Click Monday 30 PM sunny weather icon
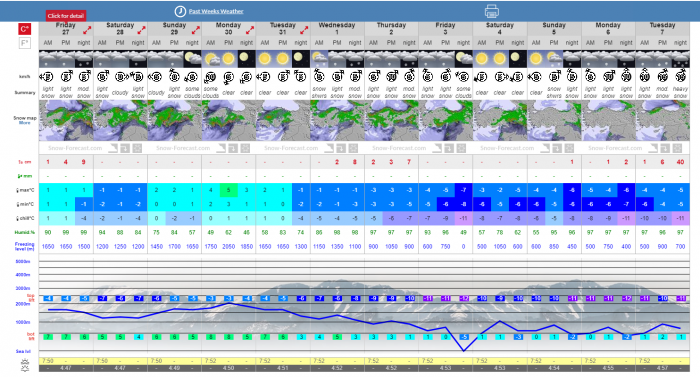 [x=229, y=59]
